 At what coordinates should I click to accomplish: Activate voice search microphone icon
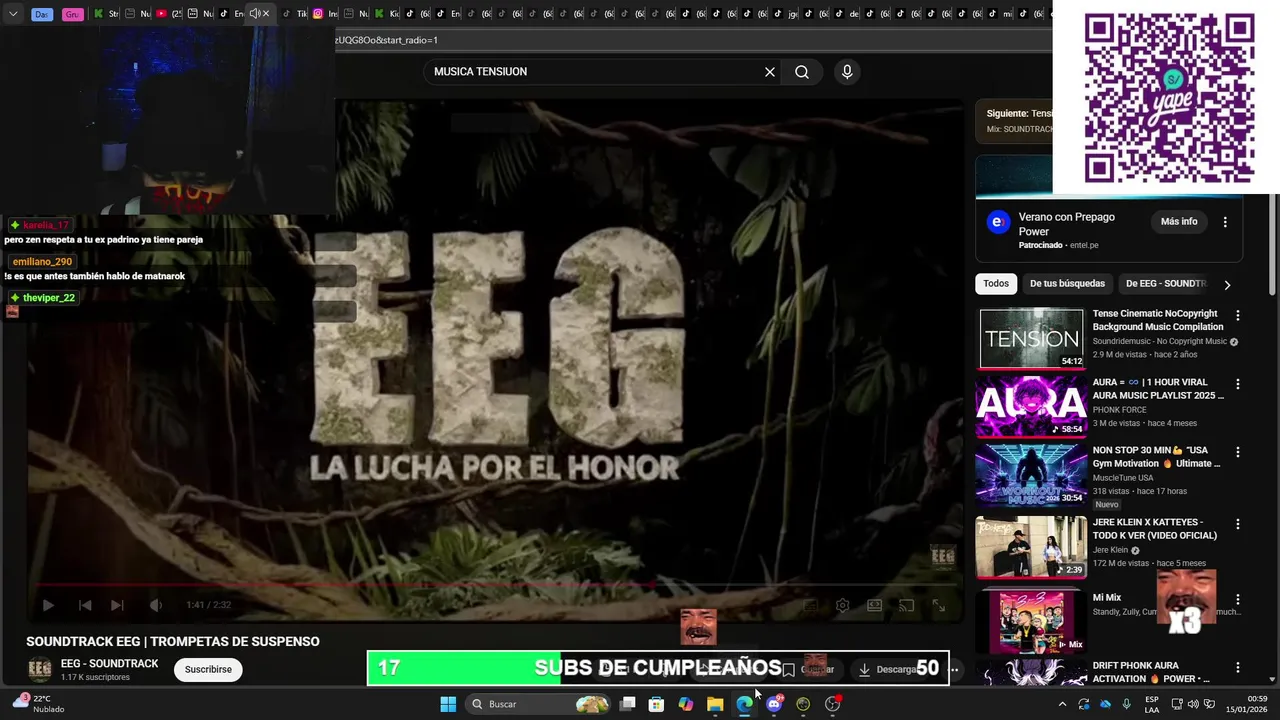pyautogui.click(x=847, y=72)
